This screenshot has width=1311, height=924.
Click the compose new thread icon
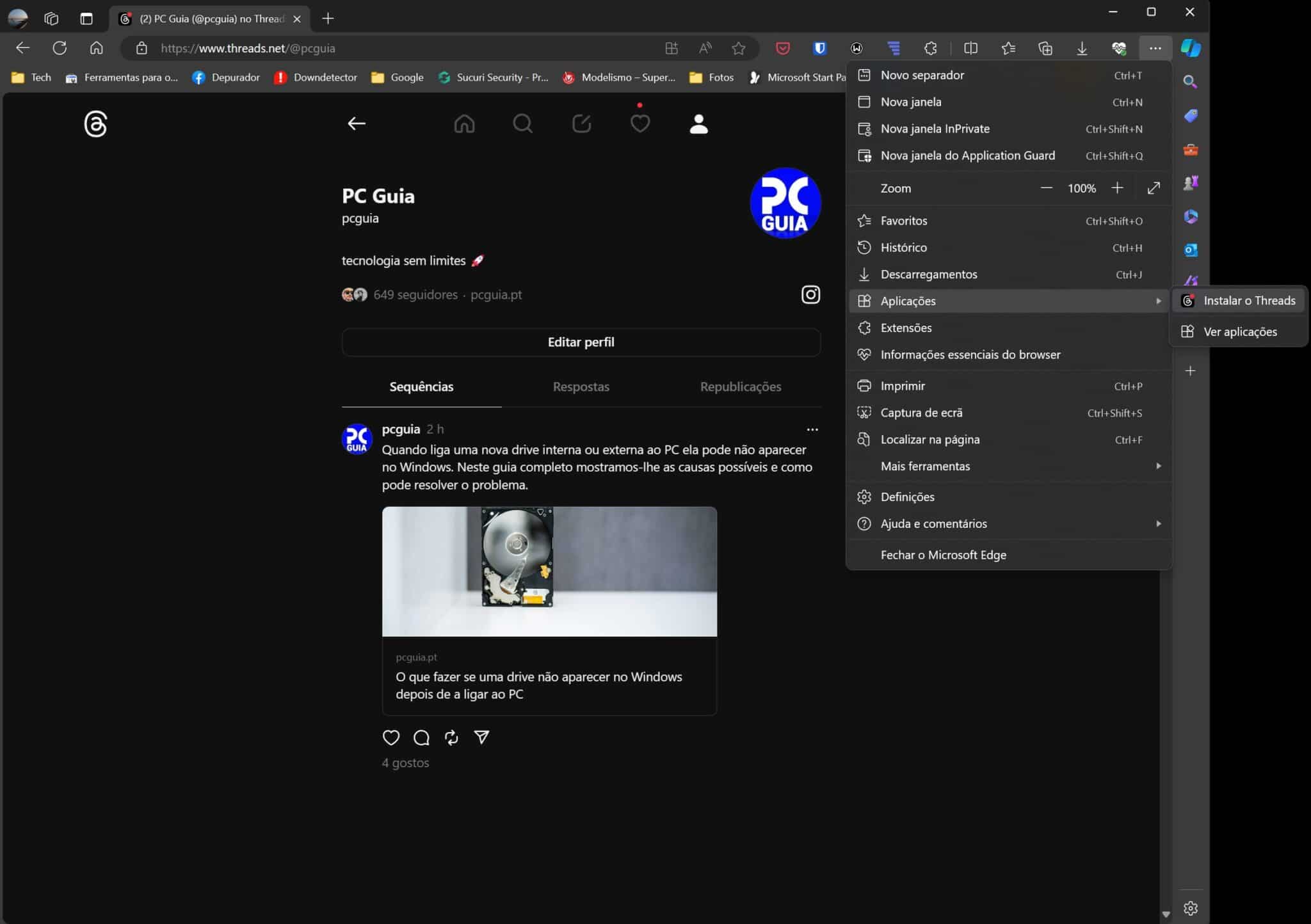pyautogui.click(x=581, y=123)
